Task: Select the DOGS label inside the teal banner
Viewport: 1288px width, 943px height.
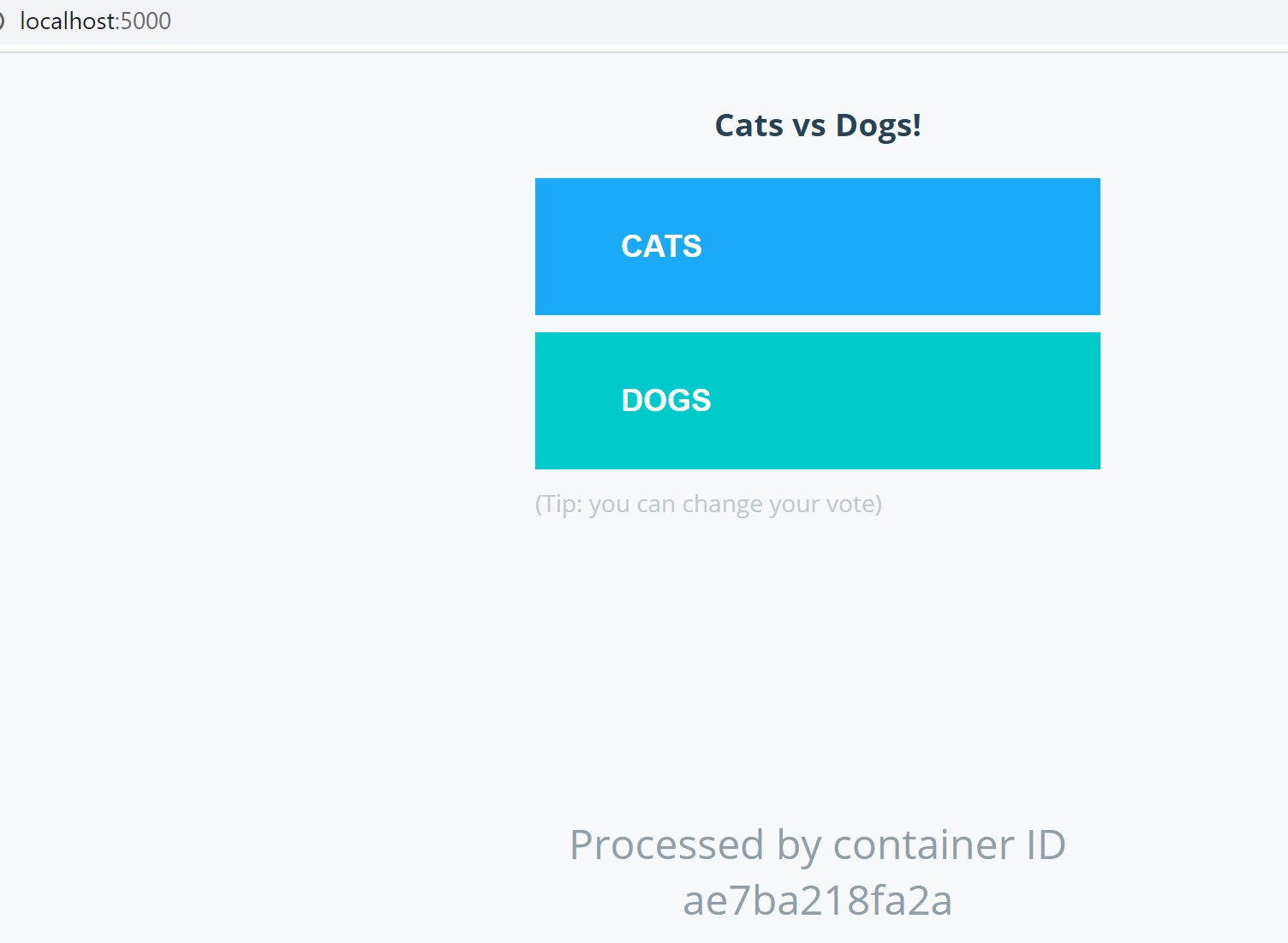Action: tap(665, 400)
